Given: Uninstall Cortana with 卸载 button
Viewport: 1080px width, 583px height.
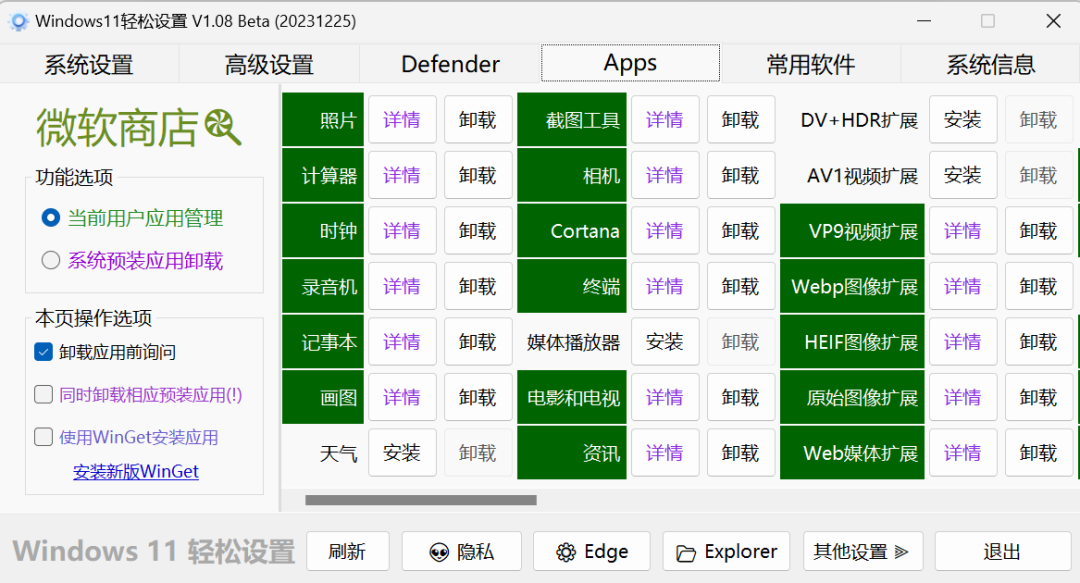Looking at the screenshot, I should click(740, 230).
